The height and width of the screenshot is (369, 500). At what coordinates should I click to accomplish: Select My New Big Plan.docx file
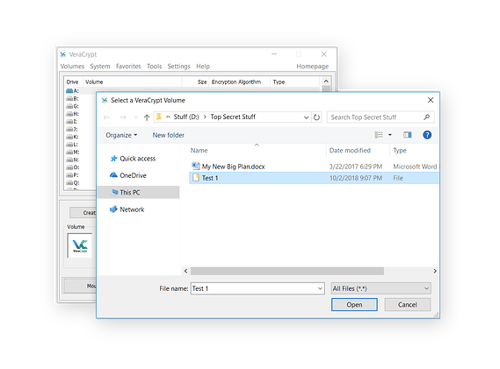pyautogui.click(x=233, y=166)
